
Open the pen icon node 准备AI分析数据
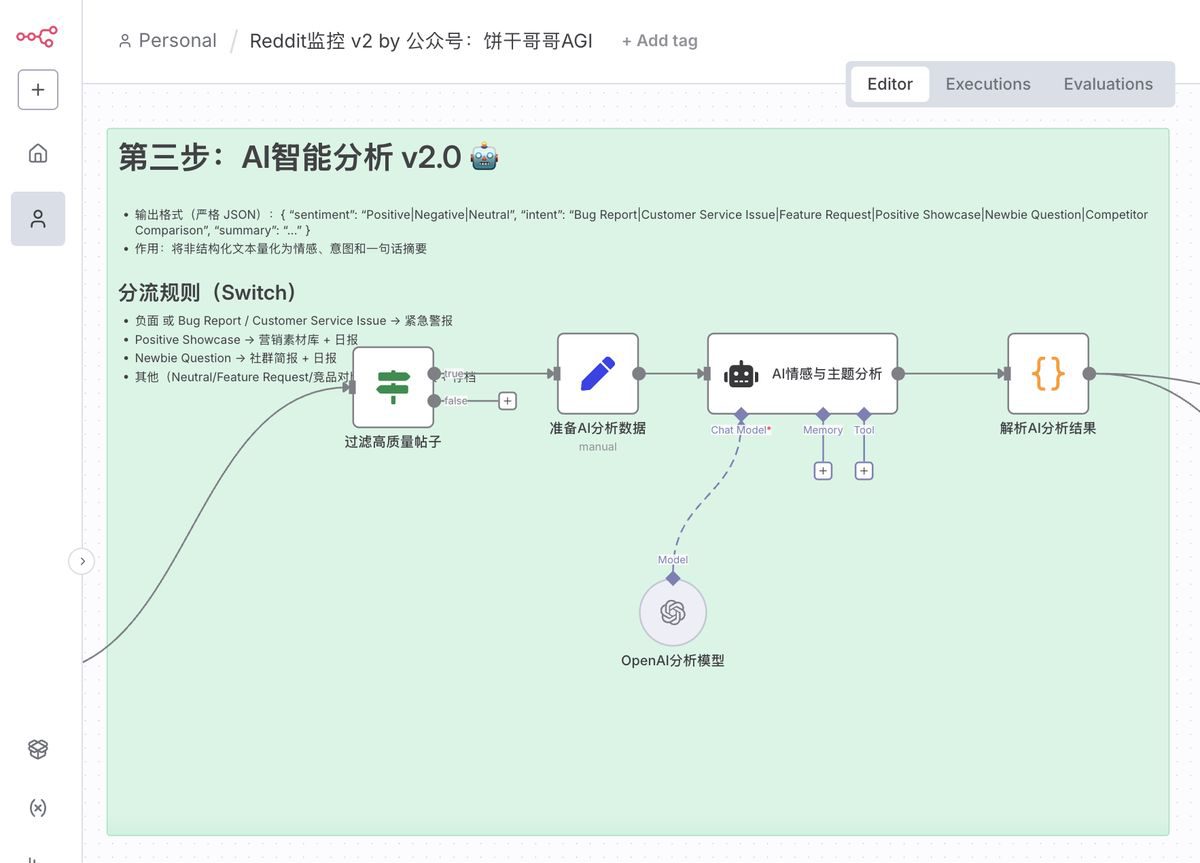coord(597,373)
